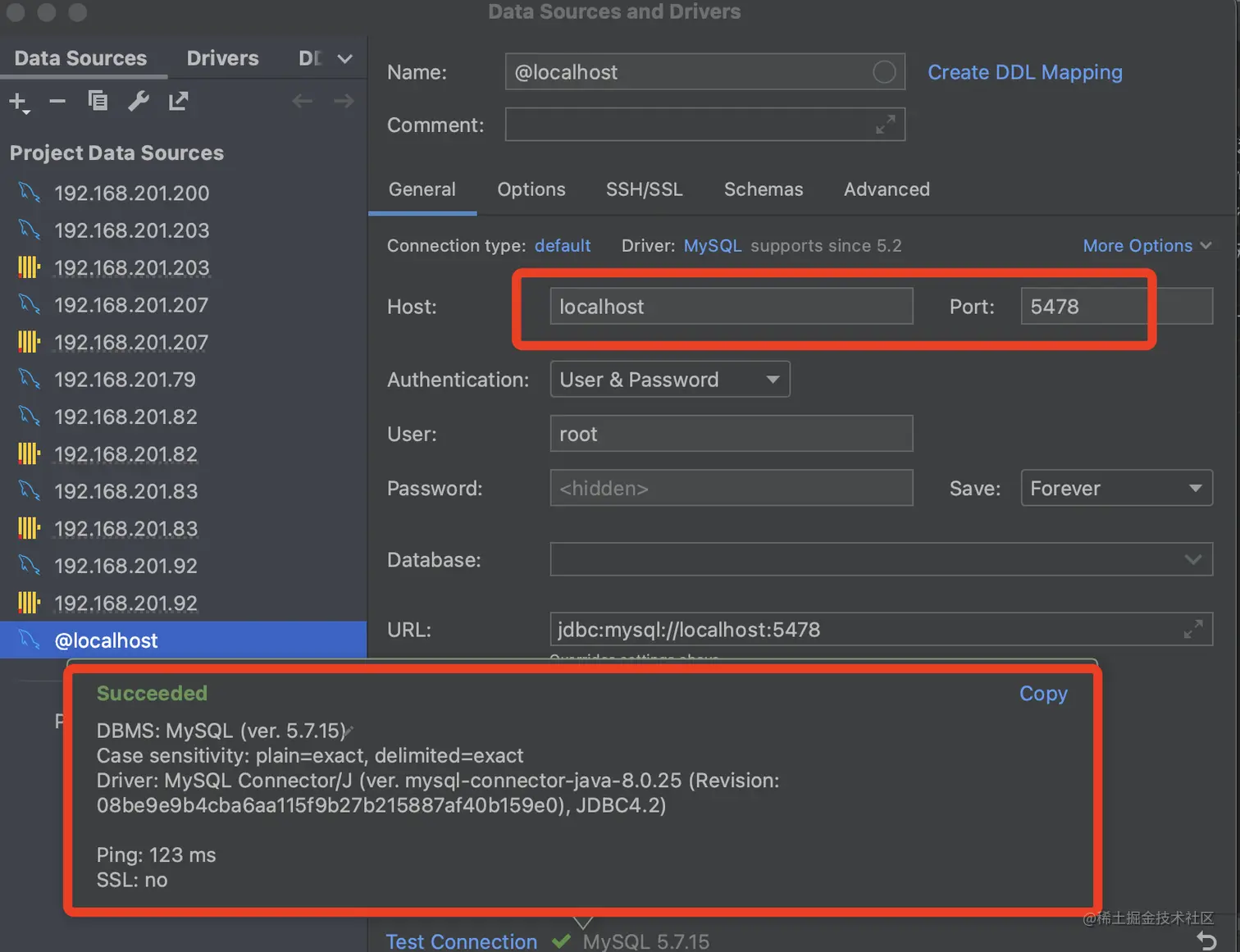Click MySQL dolphin icon beside 192.168.201.79

pyautogui.click(x=29, y=379)
